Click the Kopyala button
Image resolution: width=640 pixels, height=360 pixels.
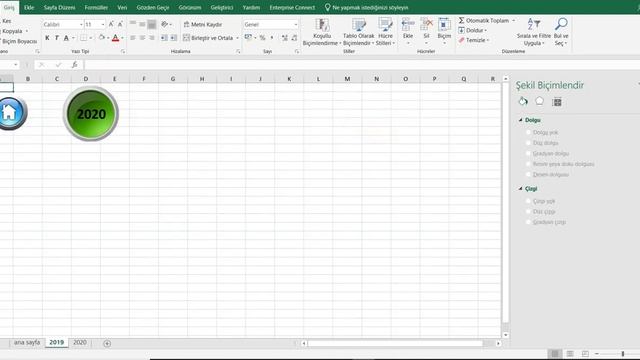pos(12,31)
